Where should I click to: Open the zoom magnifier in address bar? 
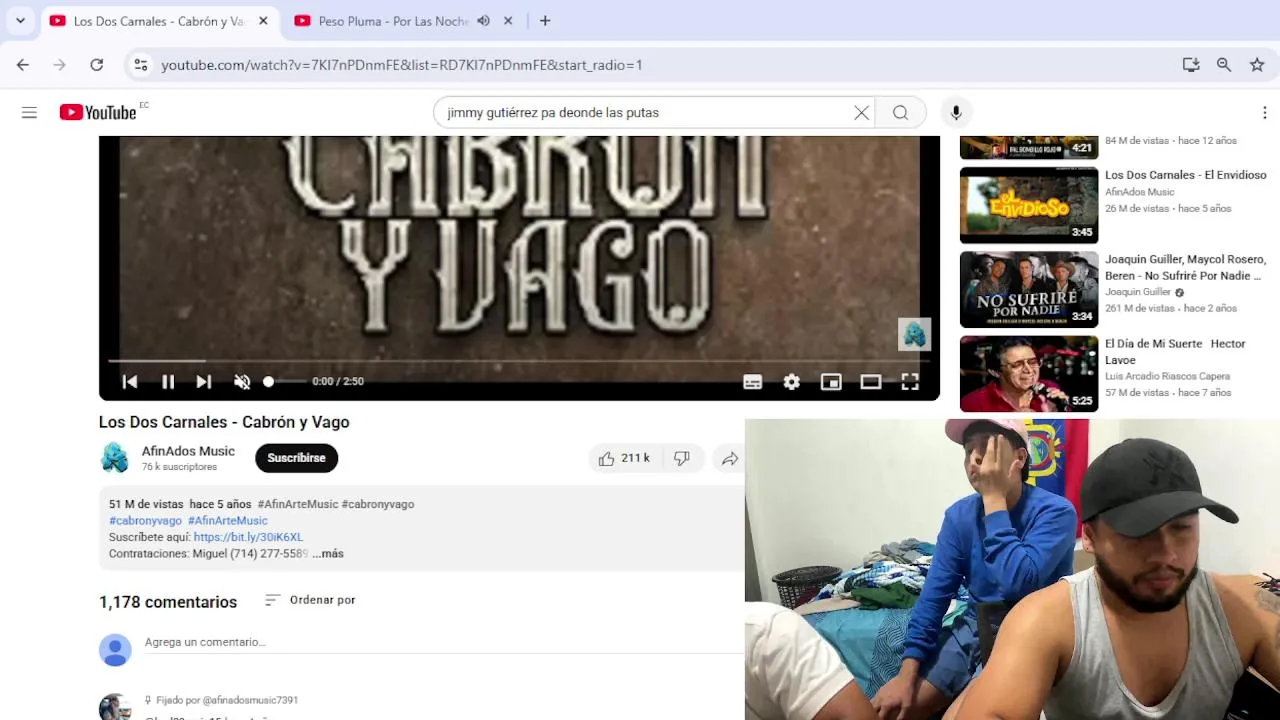point(1224,65)
